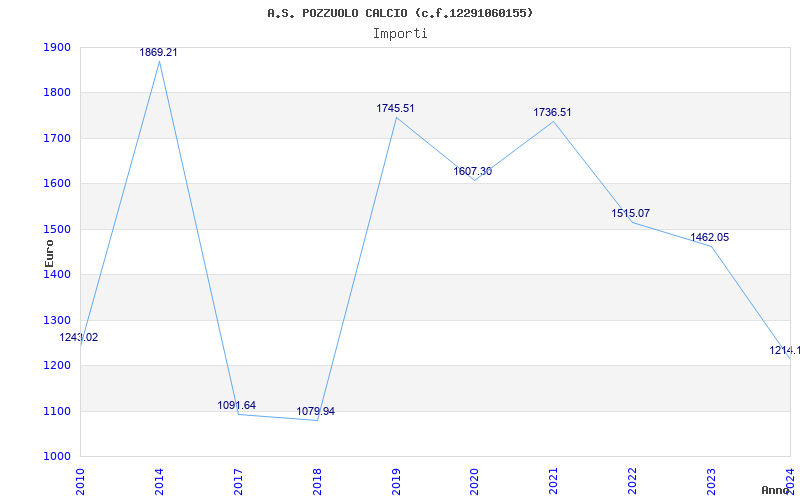Image resolution: width=800 pixels, height=500 pixels.
Task: Click the 2022 x-axis year label
Action: point(633,481)
